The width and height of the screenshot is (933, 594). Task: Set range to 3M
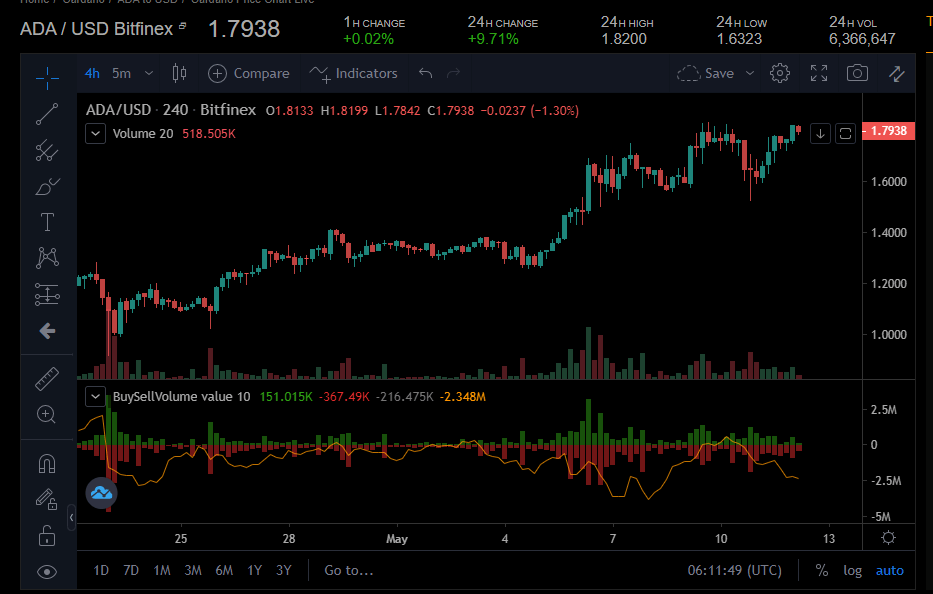193,570
